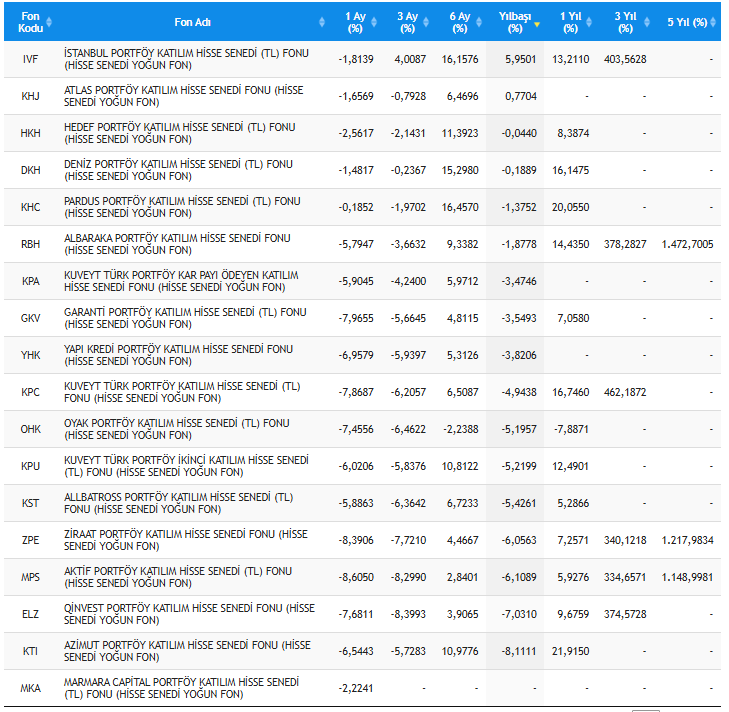The image size is (729, 712).
Task: Select fund code MPS
Action: coord(30,577)
